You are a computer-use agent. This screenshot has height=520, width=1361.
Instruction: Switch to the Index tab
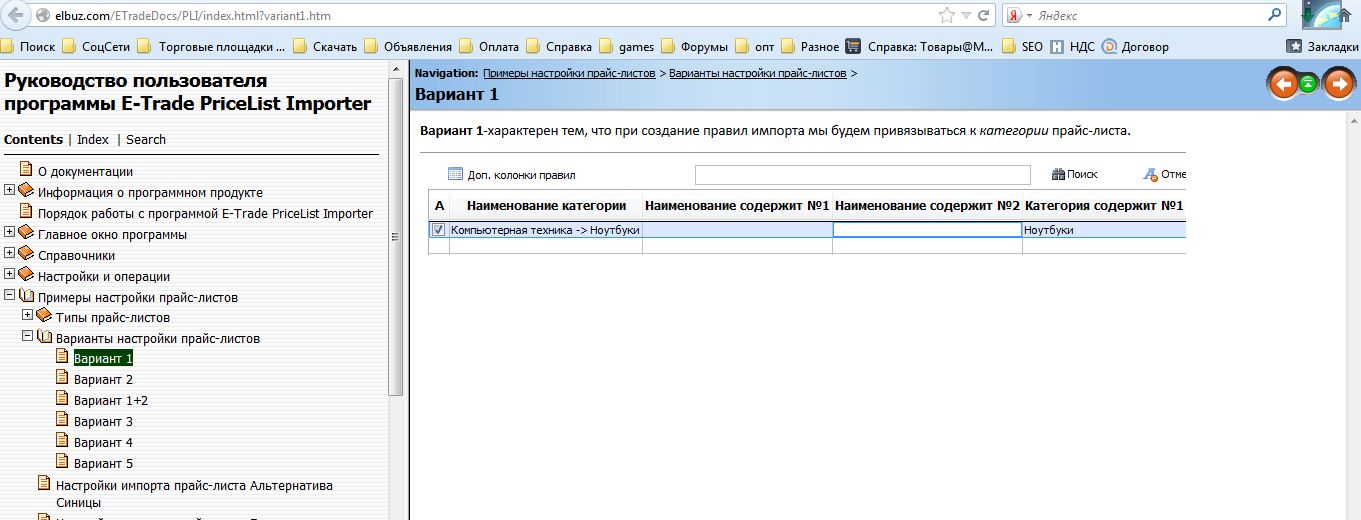point(93,139)
